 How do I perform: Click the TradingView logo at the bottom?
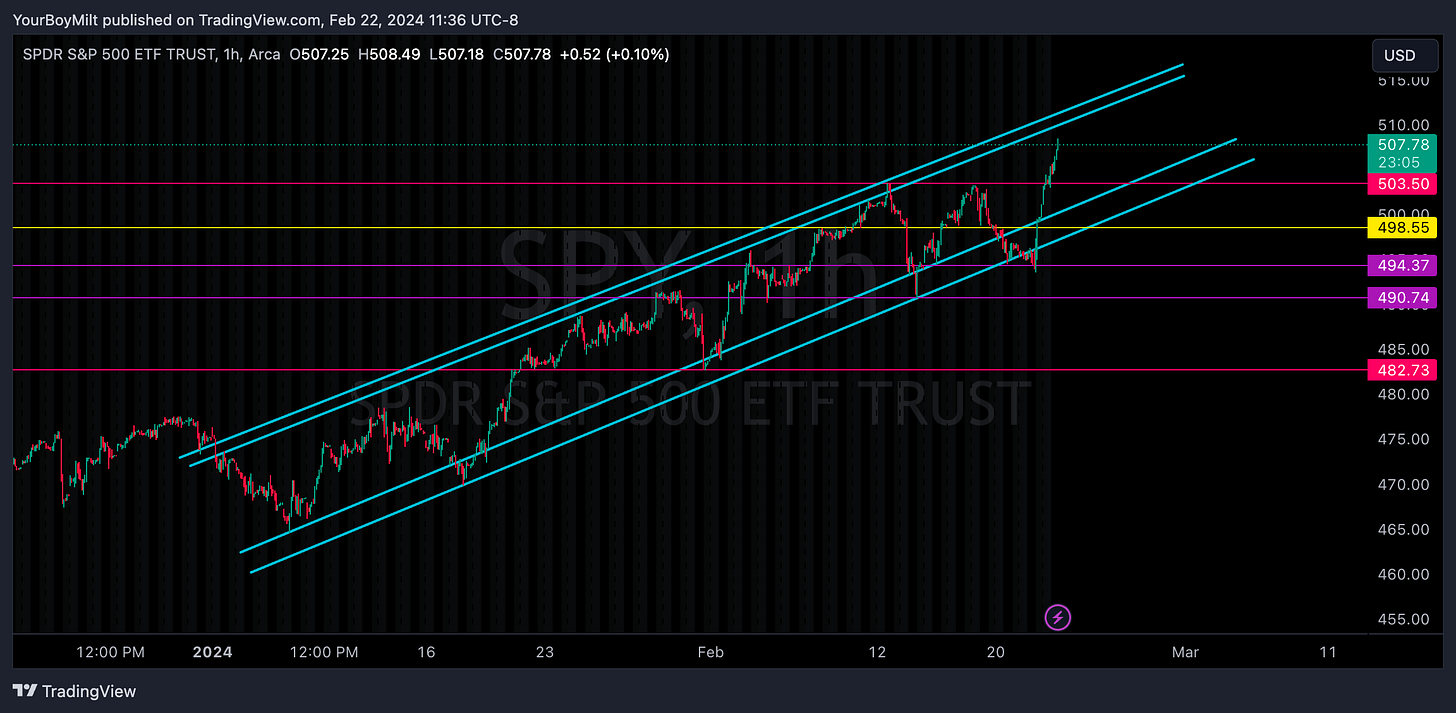[x=74, y=691]
